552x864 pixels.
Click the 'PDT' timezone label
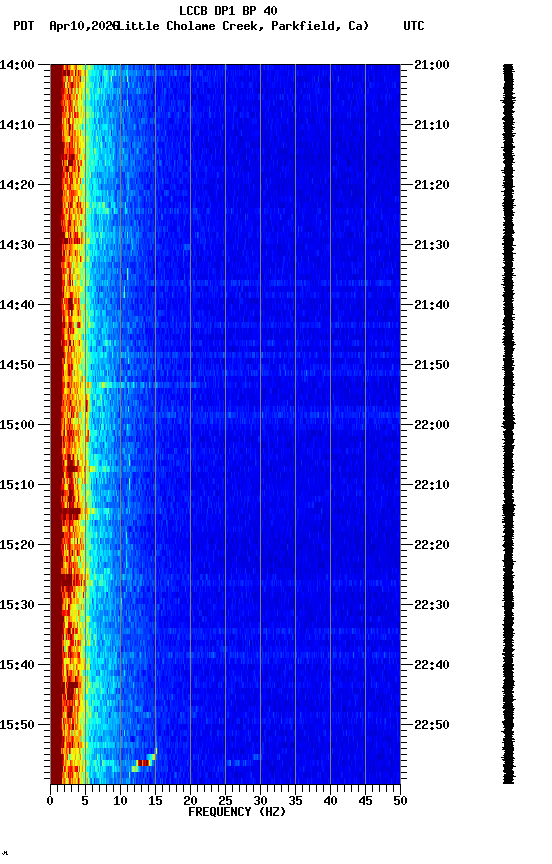click(24, 26)
